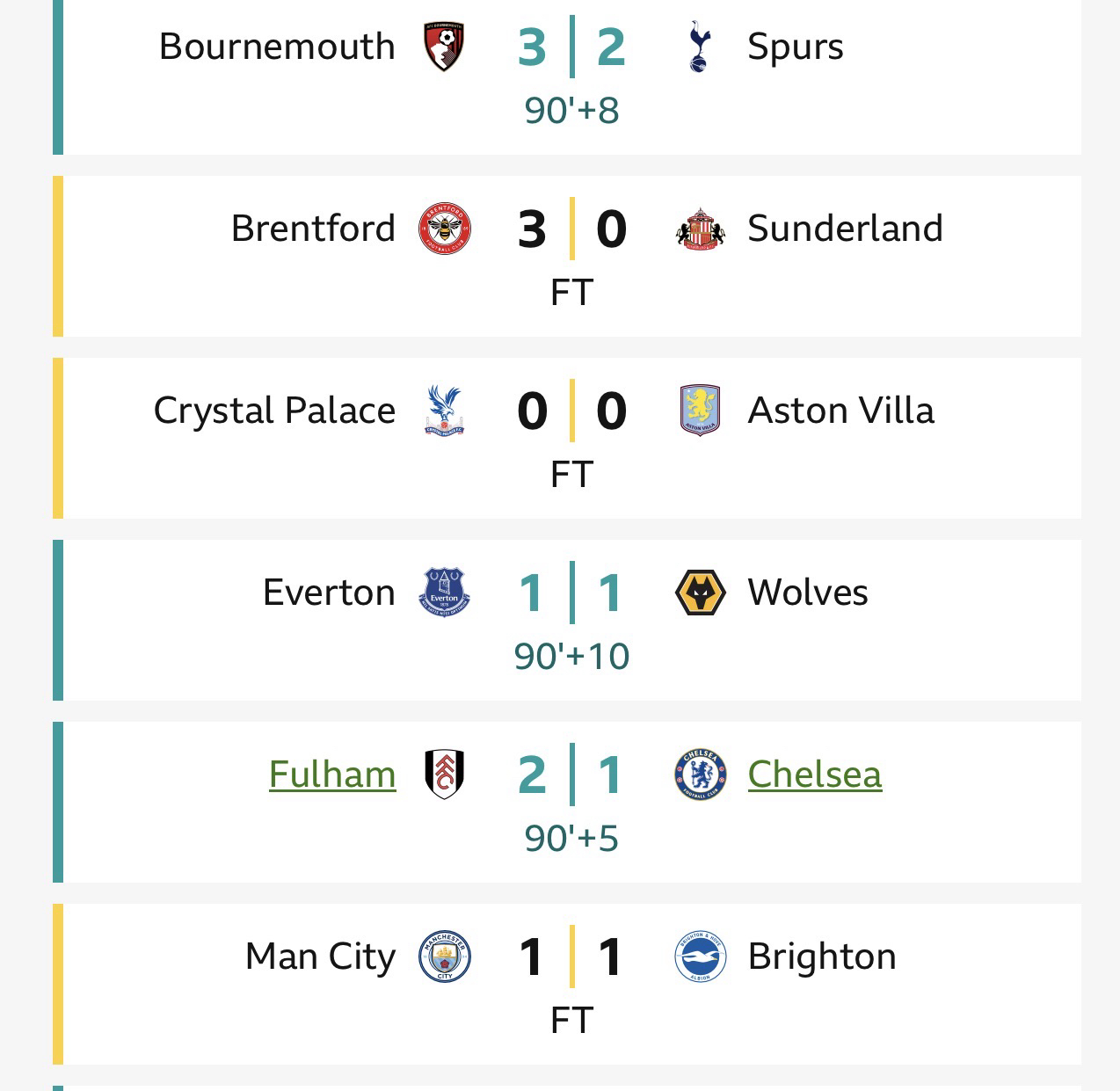Open the Chelsea team link
Screen dimensions: 1120x1091
(x=814, y=775)
